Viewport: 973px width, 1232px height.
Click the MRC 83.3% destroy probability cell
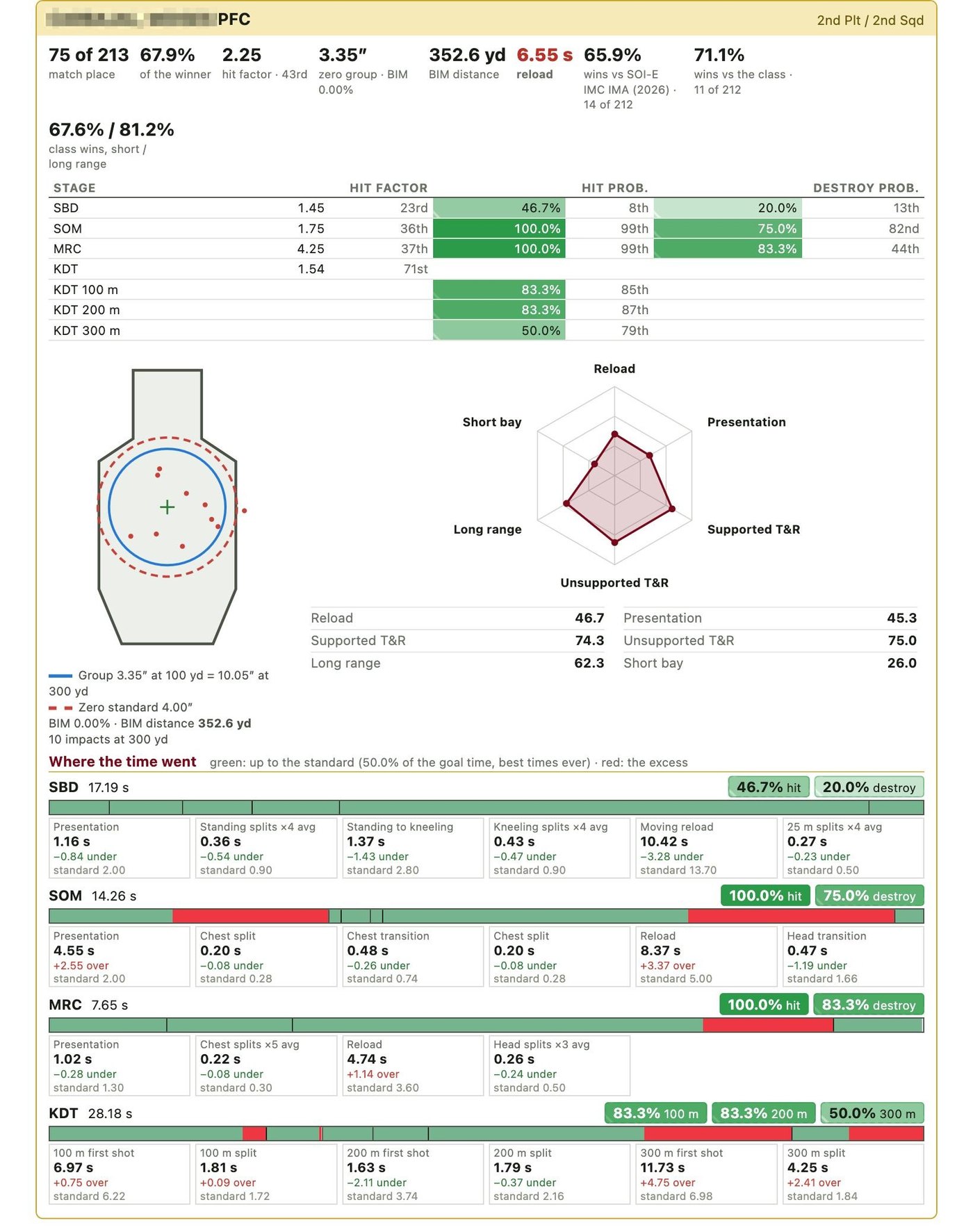coord(728,249)
